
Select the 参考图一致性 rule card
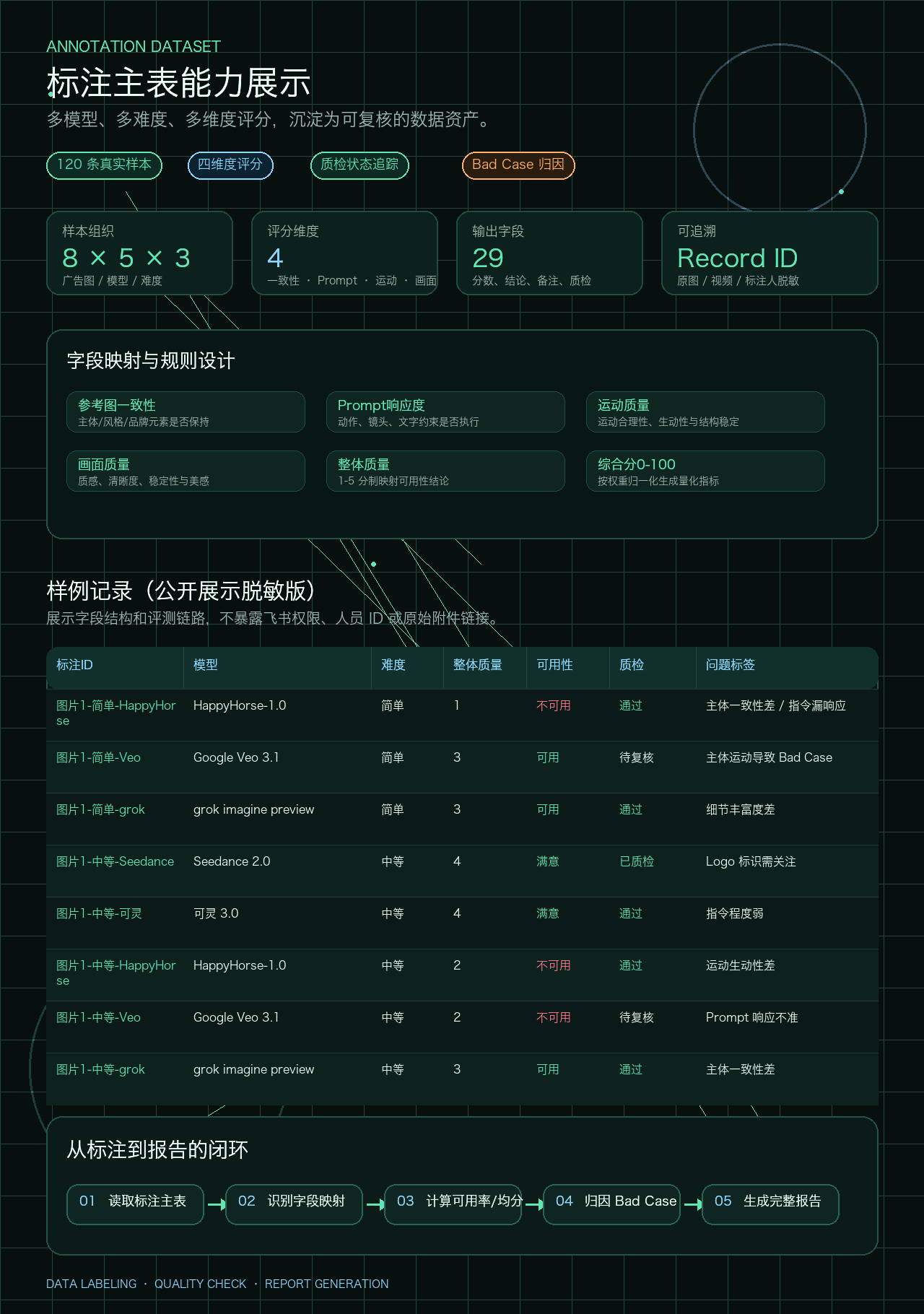(x=186, y=412)
